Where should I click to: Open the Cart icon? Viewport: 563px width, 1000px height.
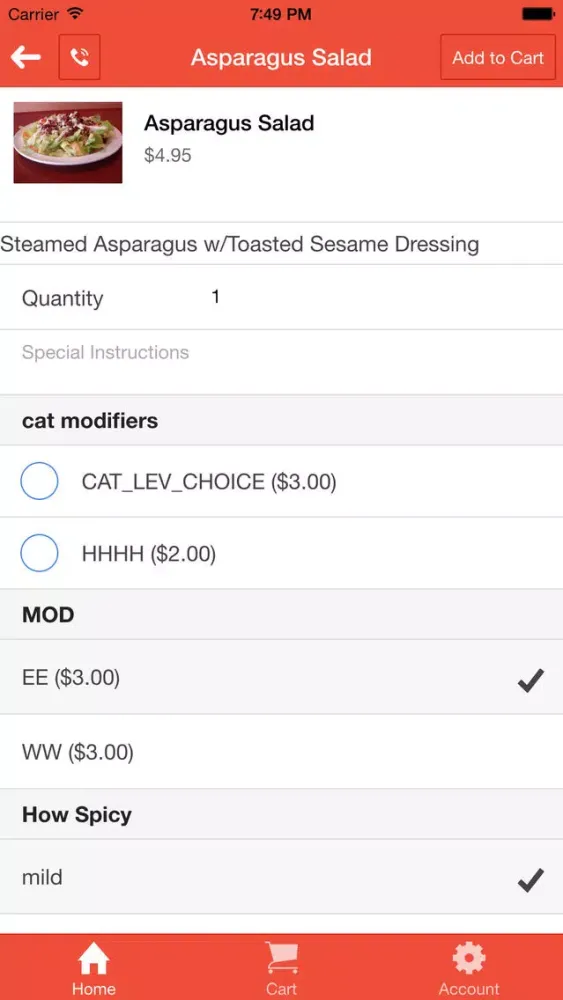pyautogui.click(x=281, y=959)
